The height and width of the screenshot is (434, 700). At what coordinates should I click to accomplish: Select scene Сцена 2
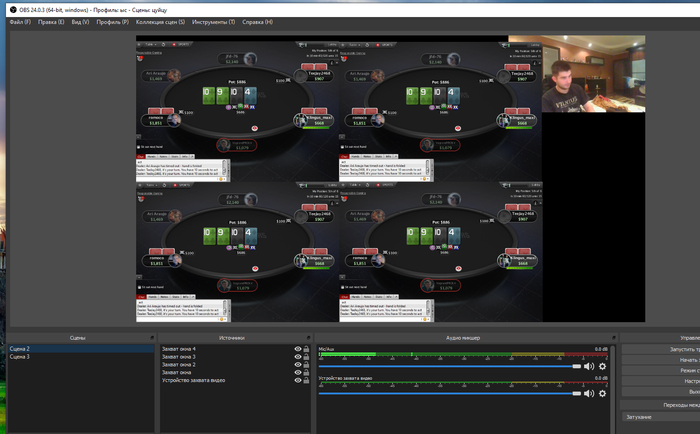point(81,349)
